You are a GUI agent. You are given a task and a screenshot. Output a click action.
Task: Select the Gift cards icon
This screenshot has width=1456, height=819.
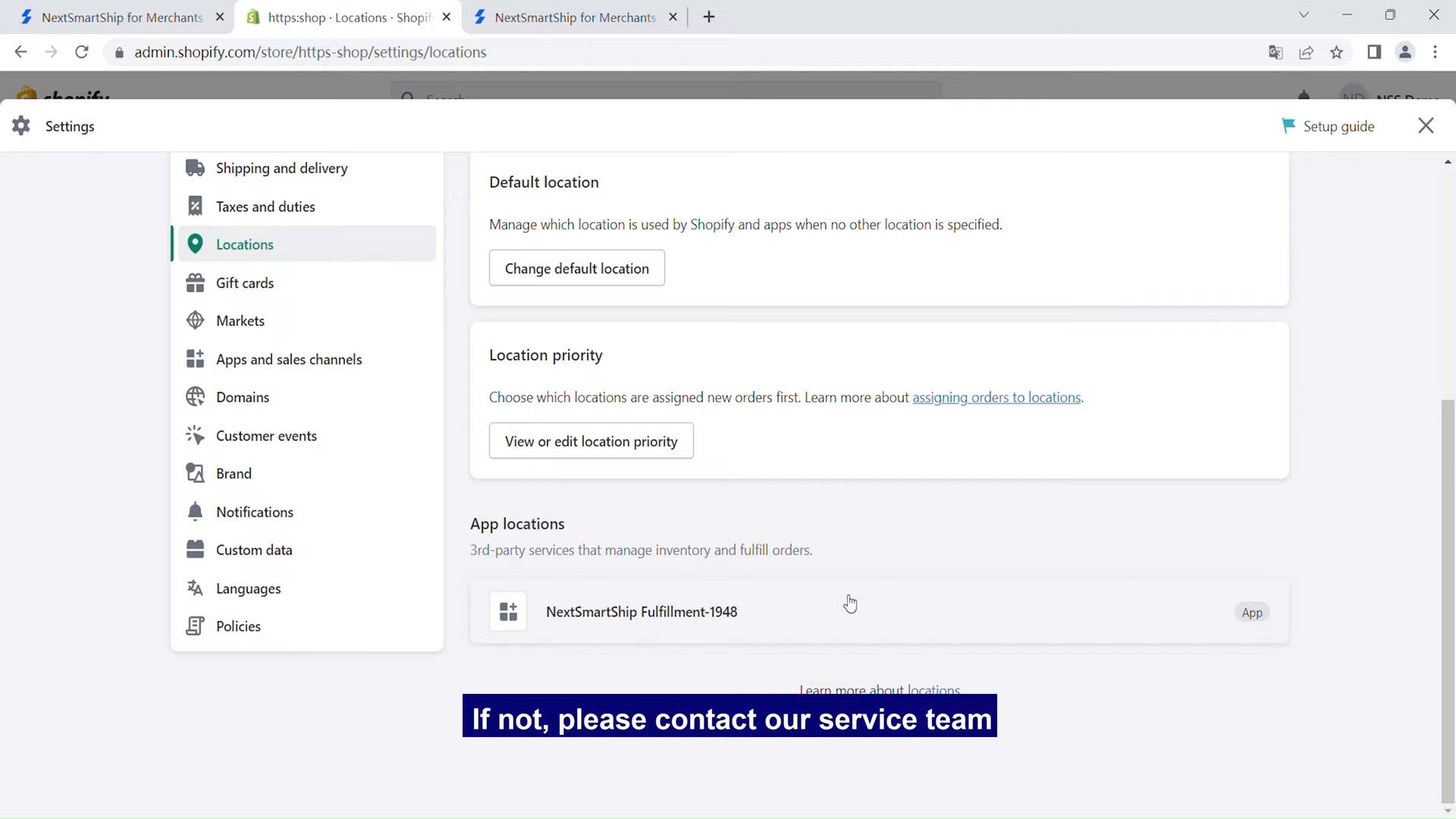(195, 283)
